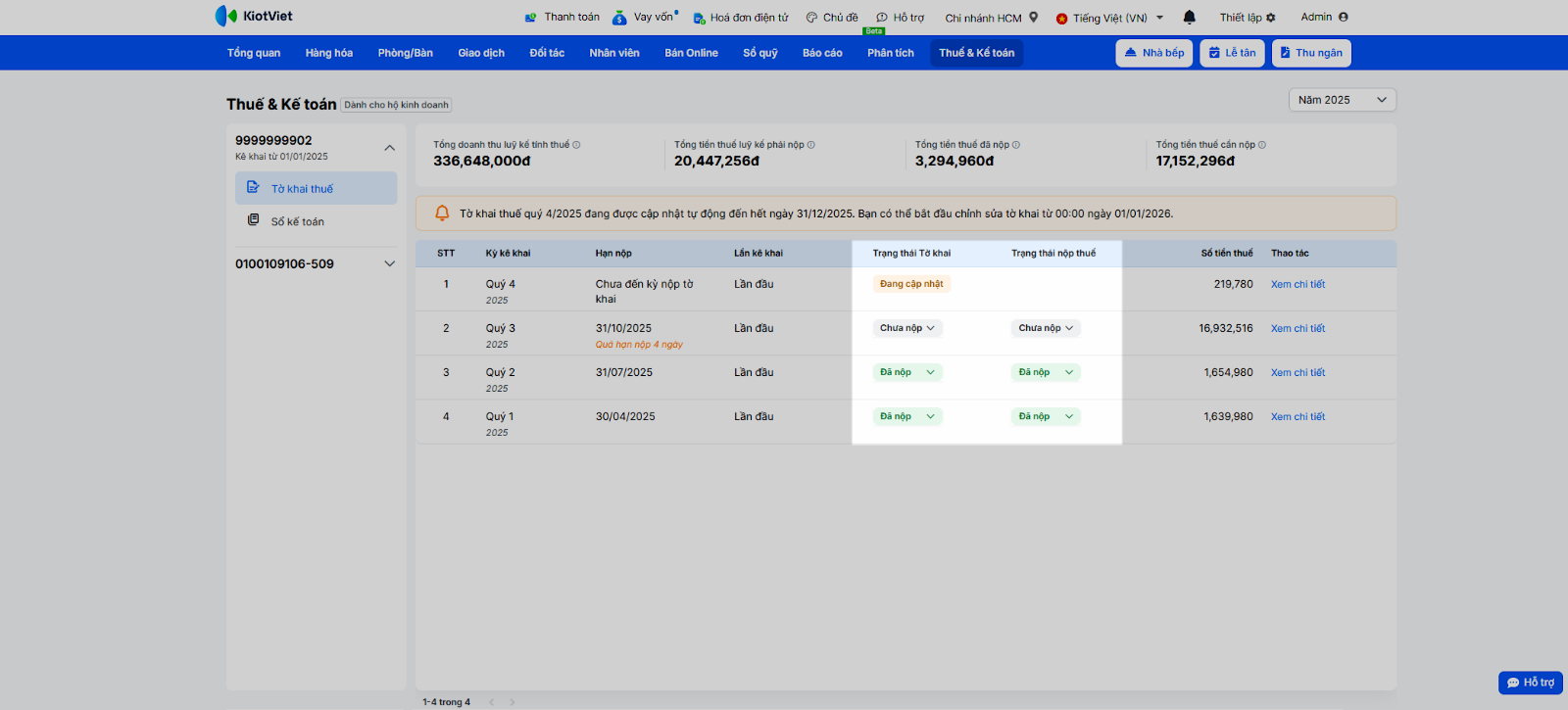
Task: Click the 1-4 trong 4 pagination text
Action: 446,702
